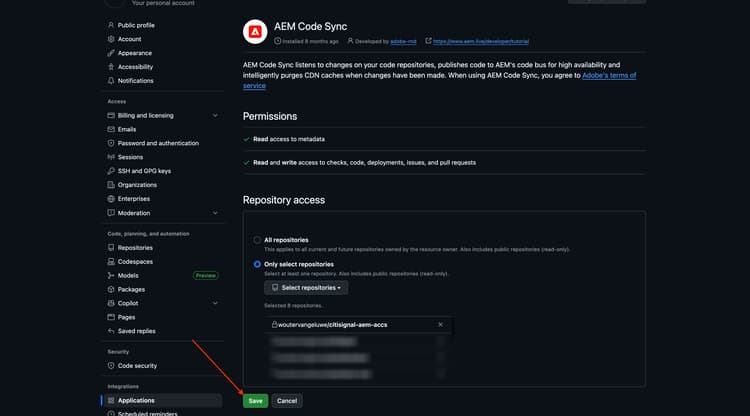750x416 pixels.
Task: Click the Saved replies arrow icon
Action: pos(111,331)
